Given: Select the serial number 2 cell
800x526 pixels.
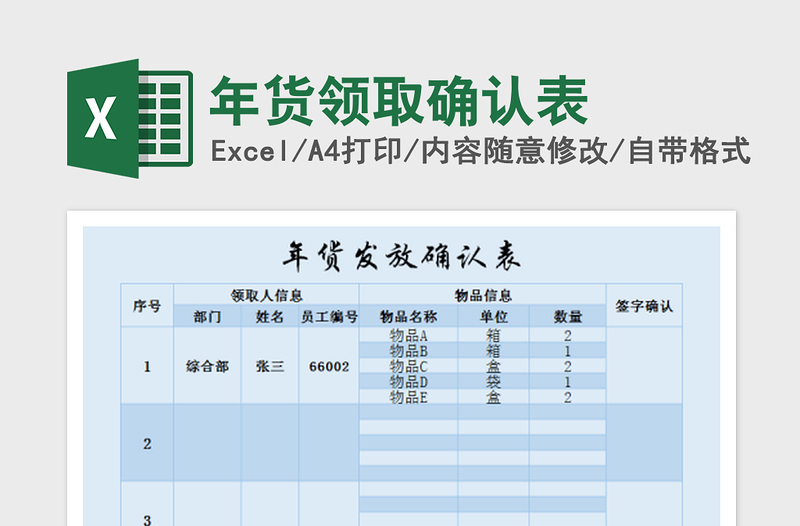Looking at the screenshot, I should click(x=147, y=443).
